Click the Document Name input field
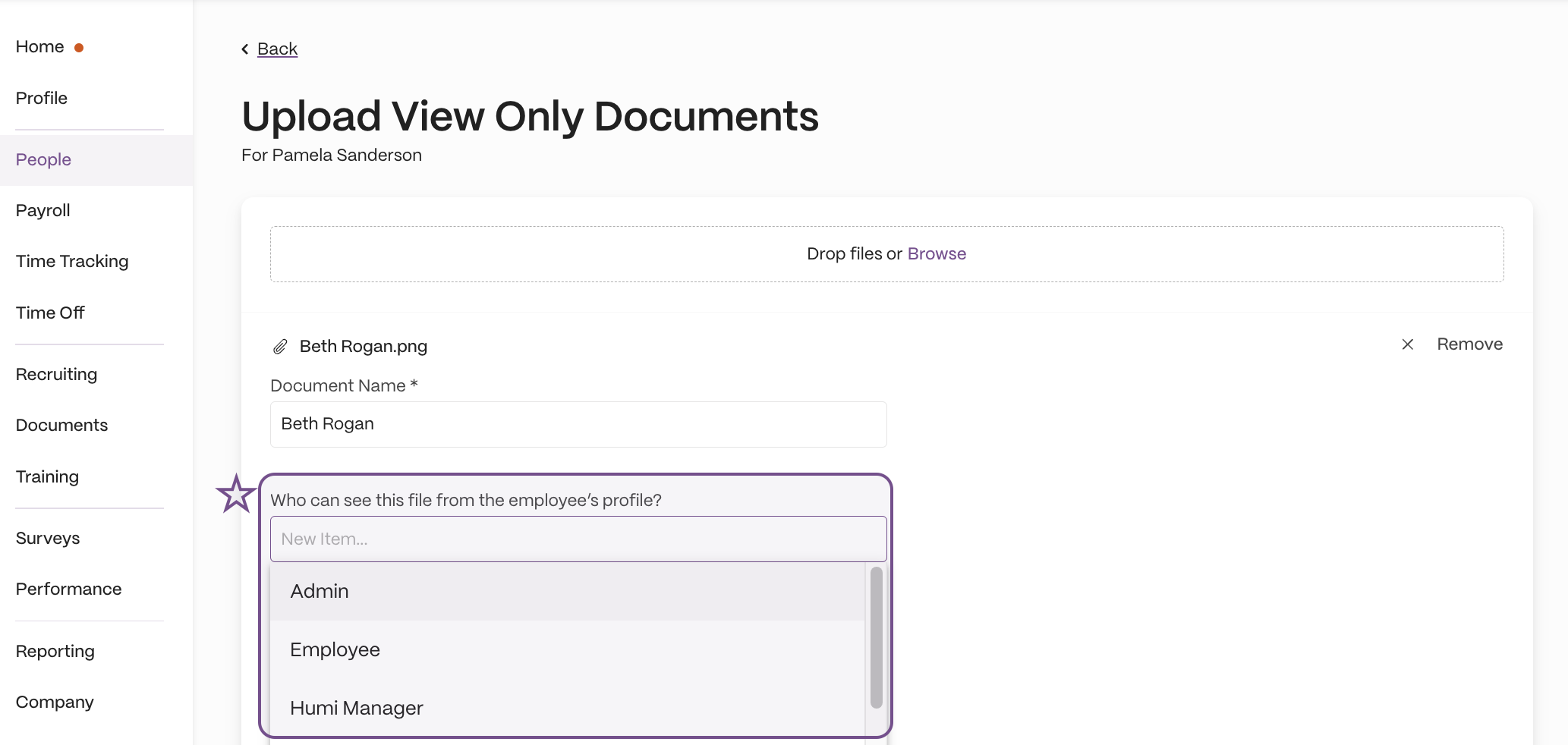Screen dimensions: 1568x745 pyautogui.click(x=578, y=424)
